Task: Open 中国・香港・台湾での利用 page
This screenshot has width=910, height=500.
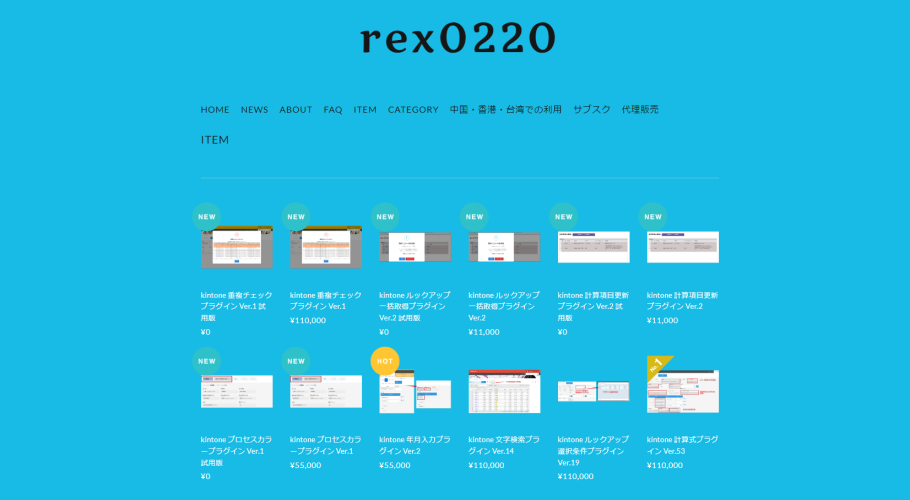Action: tap(505, 110)
